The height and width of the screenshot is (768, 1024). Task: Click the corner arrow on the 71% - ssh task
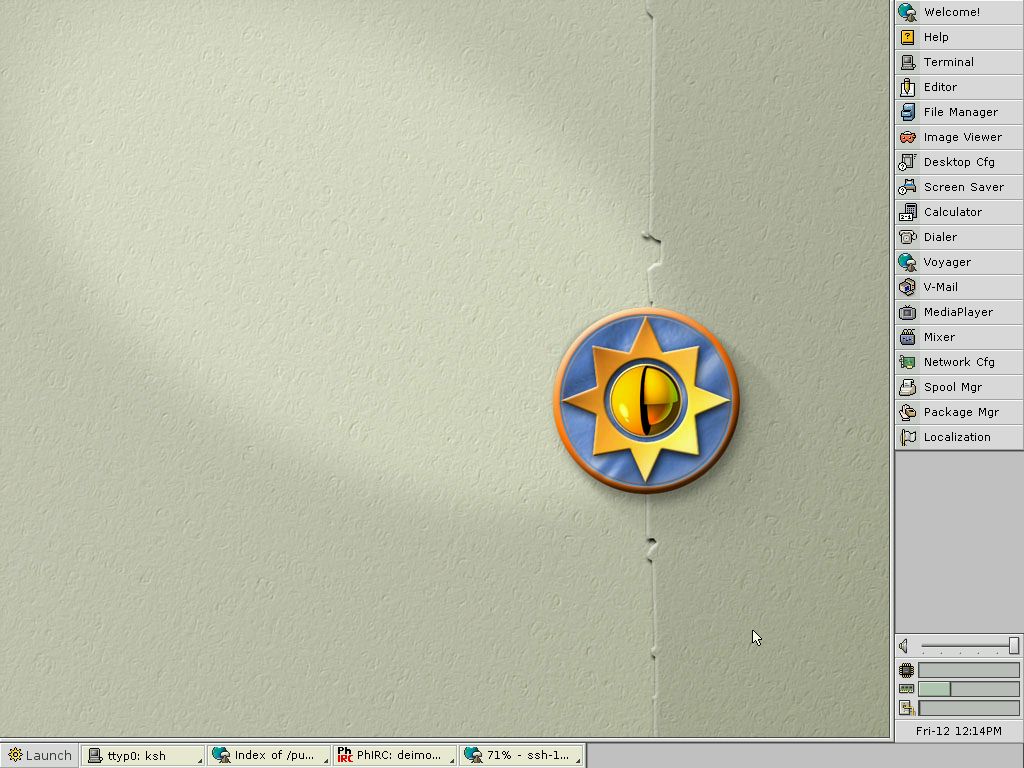[x=578, y=762]
